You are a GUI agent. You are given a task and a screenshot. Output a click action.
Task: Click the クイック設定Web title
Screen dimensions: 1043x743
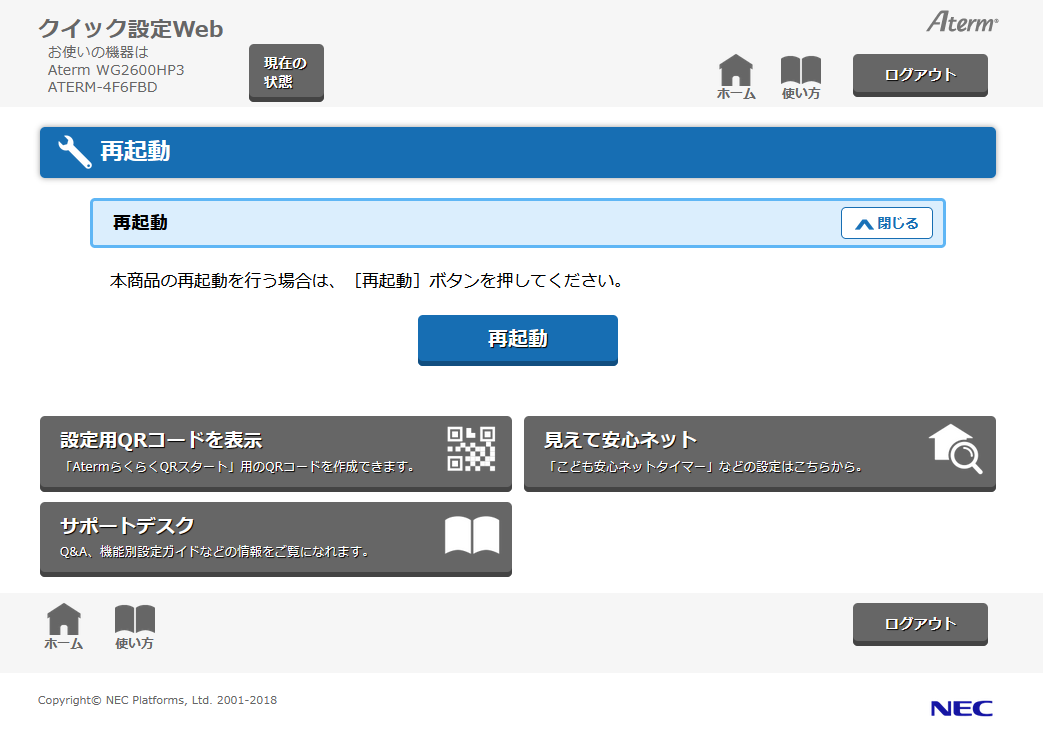click(x=130, y=29)
